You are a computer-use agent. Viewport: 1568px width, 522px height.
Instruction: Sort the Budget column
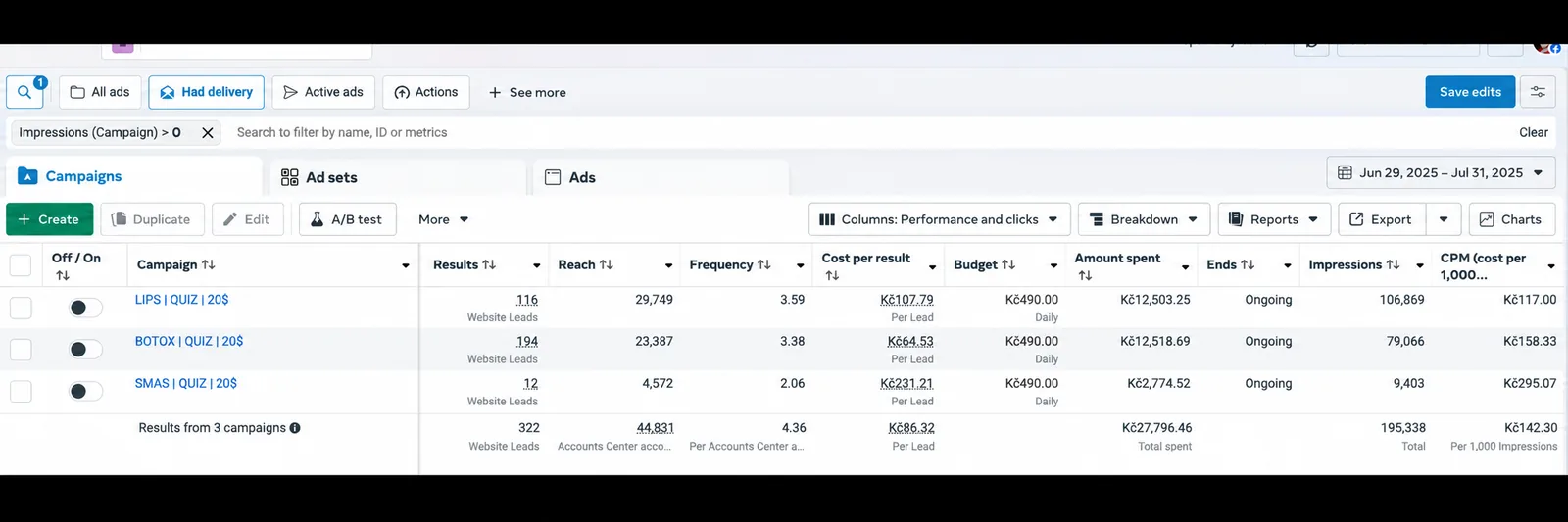(x=1008, y=264)
